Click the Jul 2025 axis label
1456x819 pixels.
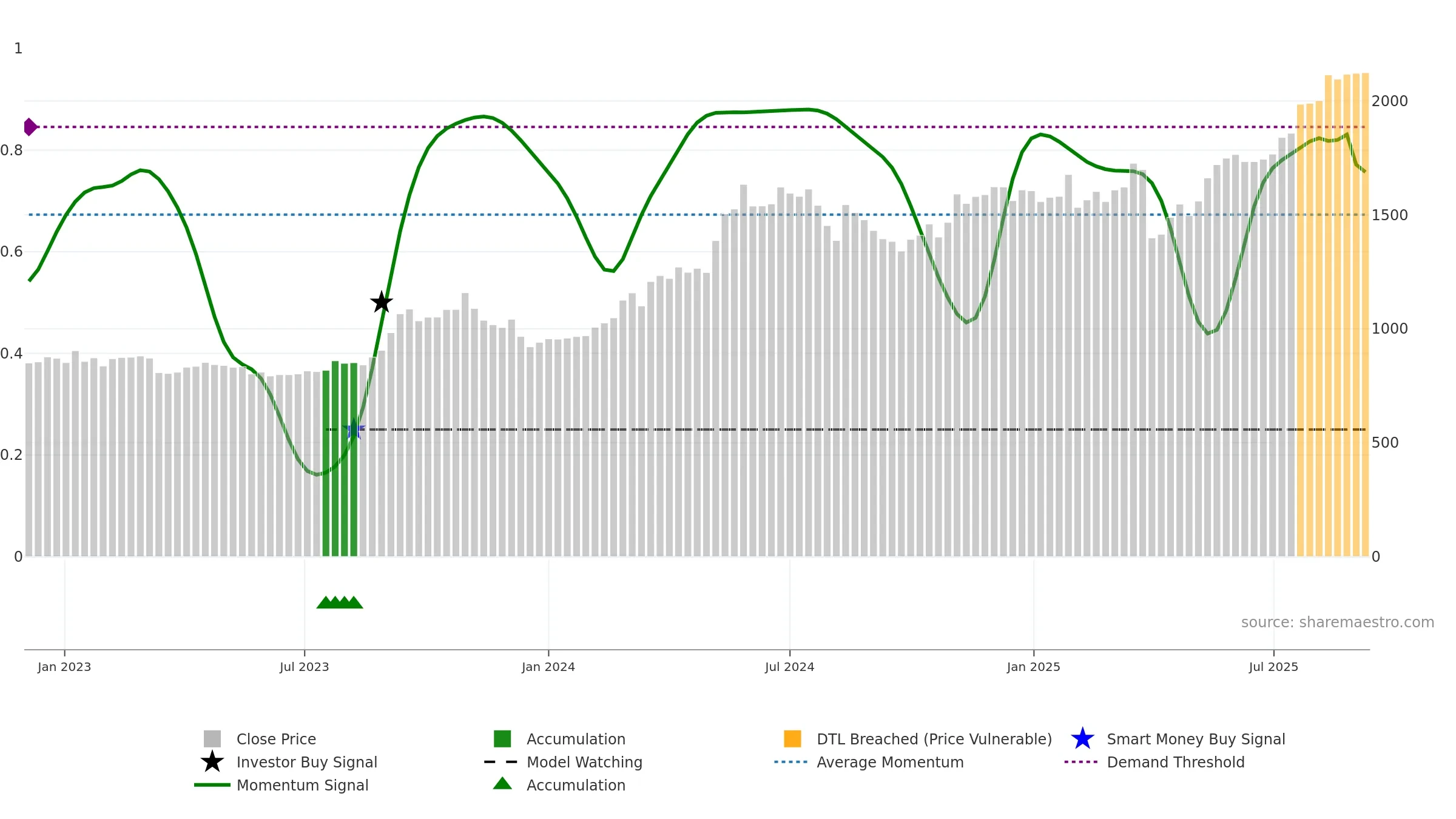1273,667
